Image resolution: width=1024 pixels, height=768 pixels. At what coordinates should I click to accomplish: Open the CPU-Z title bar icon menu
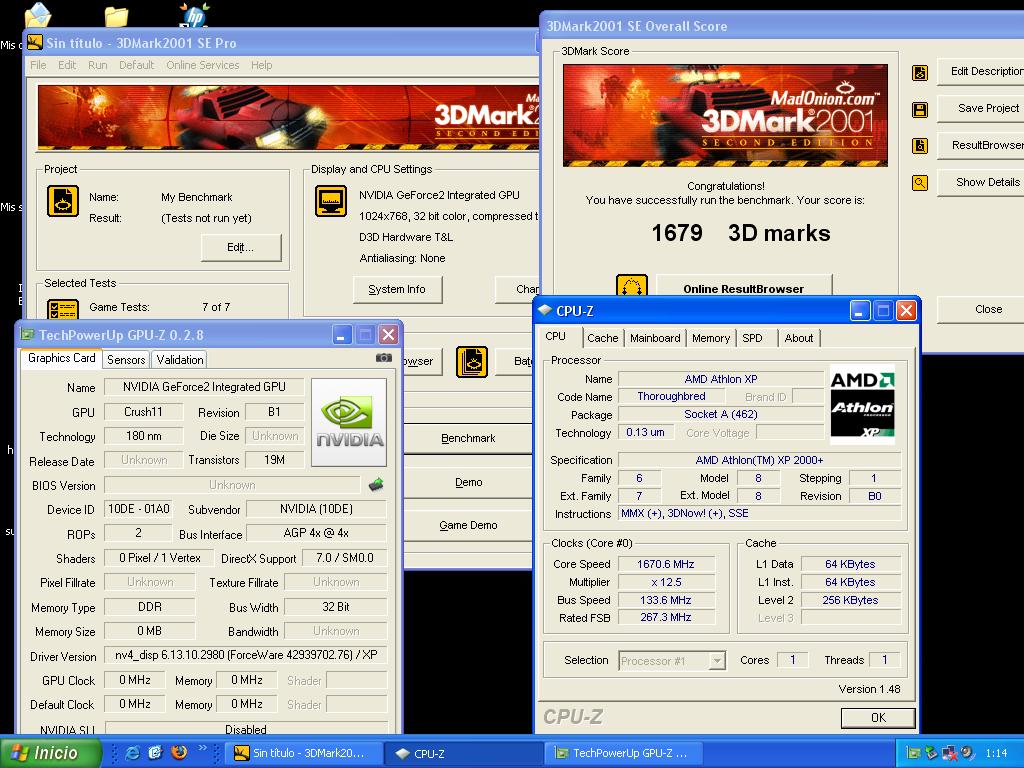tap(545, 310)
